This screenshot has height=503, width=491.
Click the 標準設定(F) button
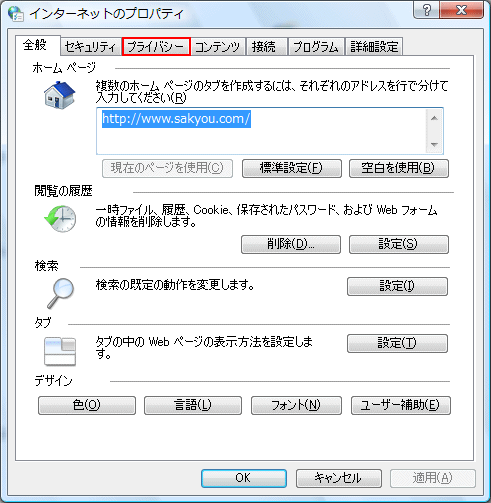tap(292, 168)
